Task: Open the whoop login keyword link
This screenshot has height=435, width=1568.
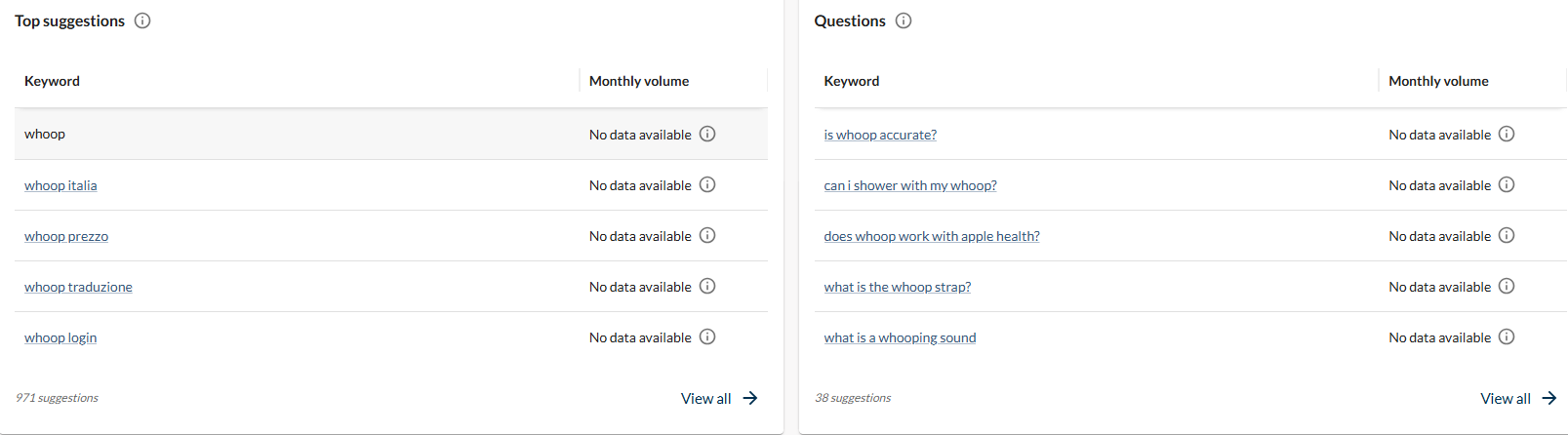Action: pyautogui.click(x=60, y=337)
